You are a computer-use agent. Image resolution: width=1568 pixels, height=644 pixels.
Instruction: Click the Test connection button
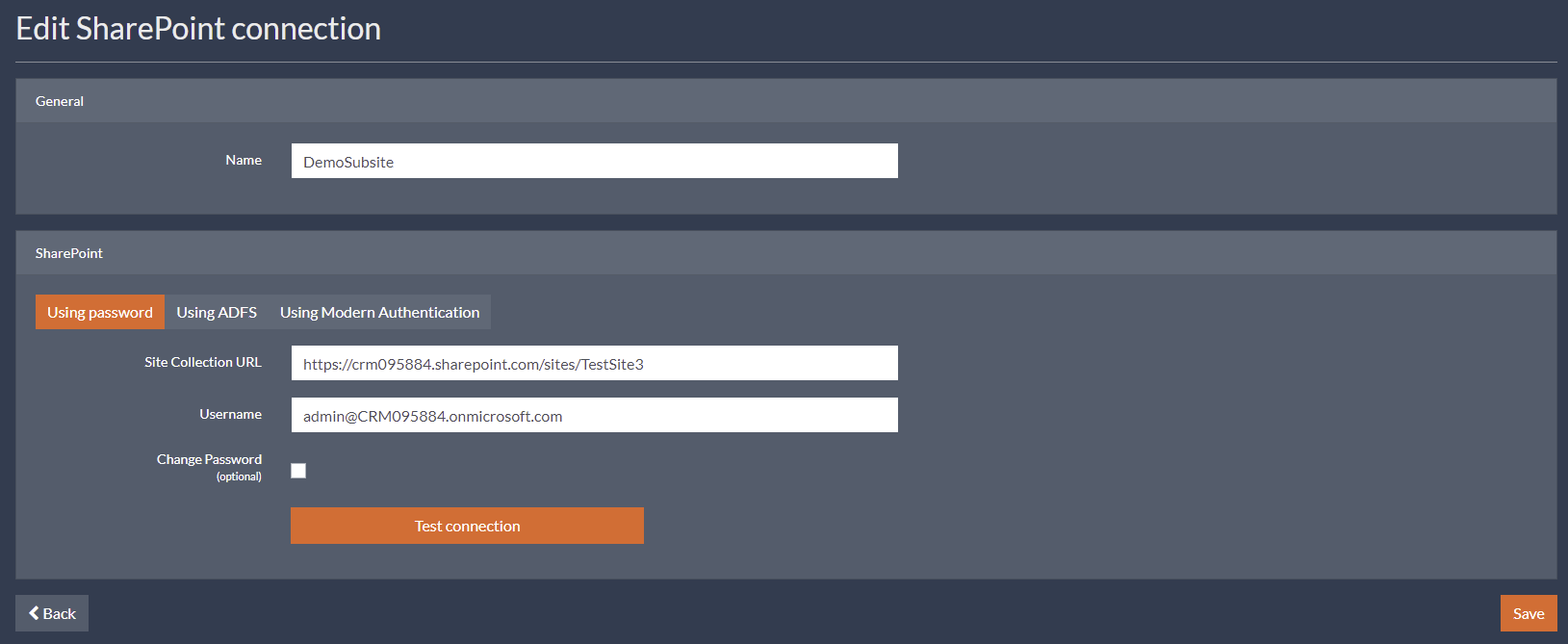pyautogui.click(x=467, y=526)
